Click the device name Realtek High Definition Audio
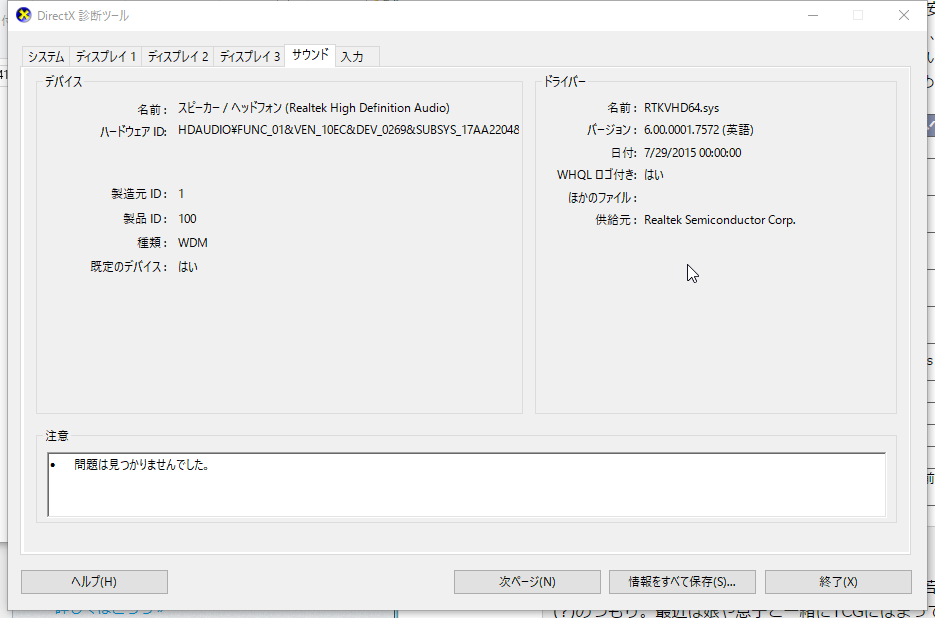 click(x=314, y=108)
